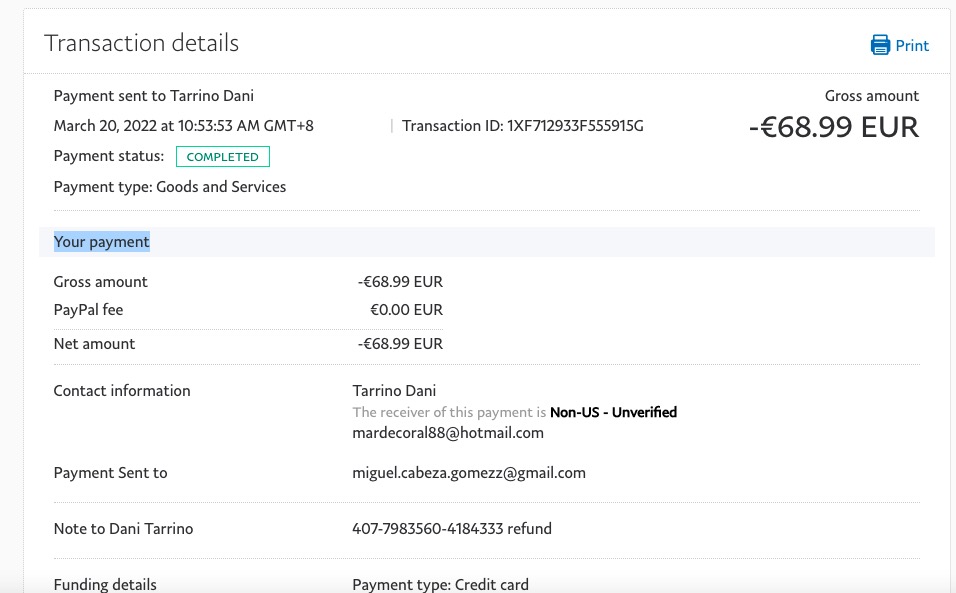Viewport: 956px width, 593px height.
Task: Click the large -€68.99 EUR gross amount
Action: tap(833, 127)
